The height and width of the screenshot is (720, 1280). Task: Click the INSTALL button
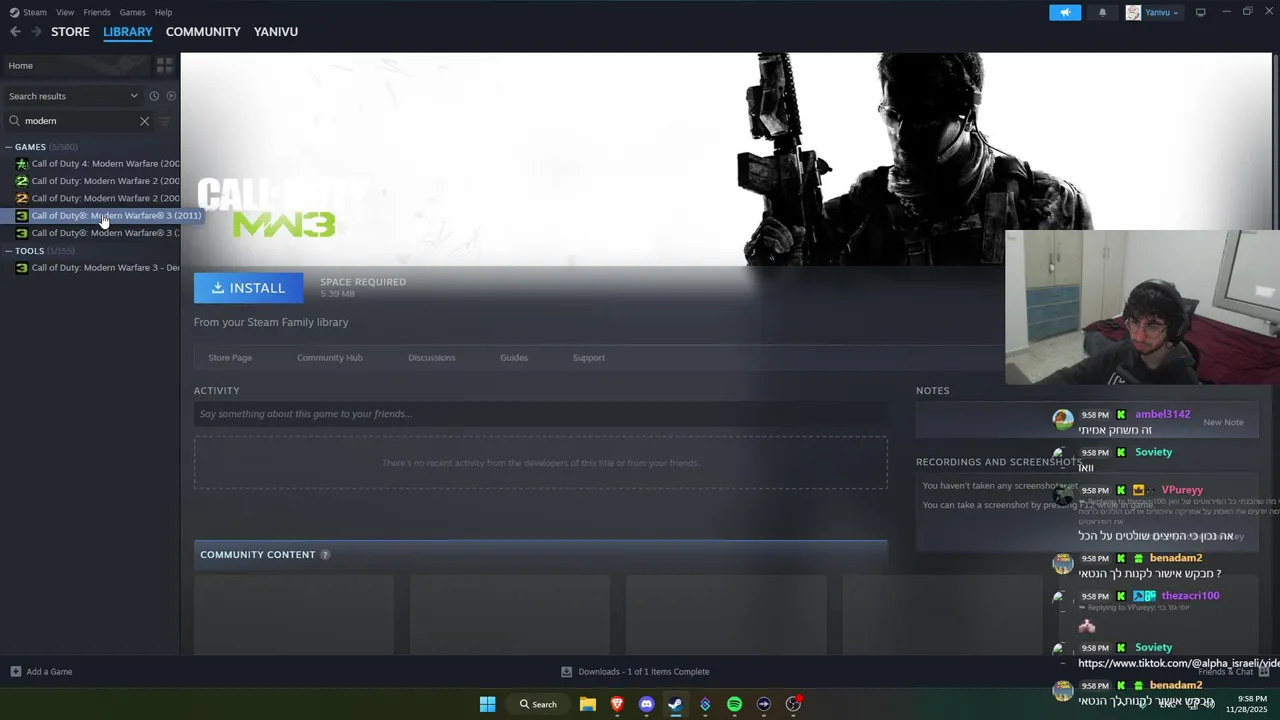click(x=248, y=288)
